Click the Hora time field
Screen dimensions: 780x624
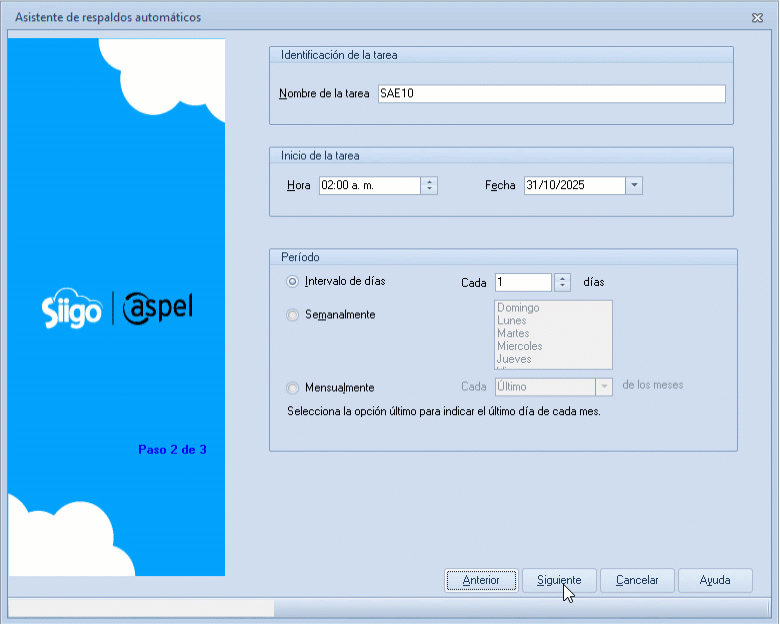click(370, 186)
